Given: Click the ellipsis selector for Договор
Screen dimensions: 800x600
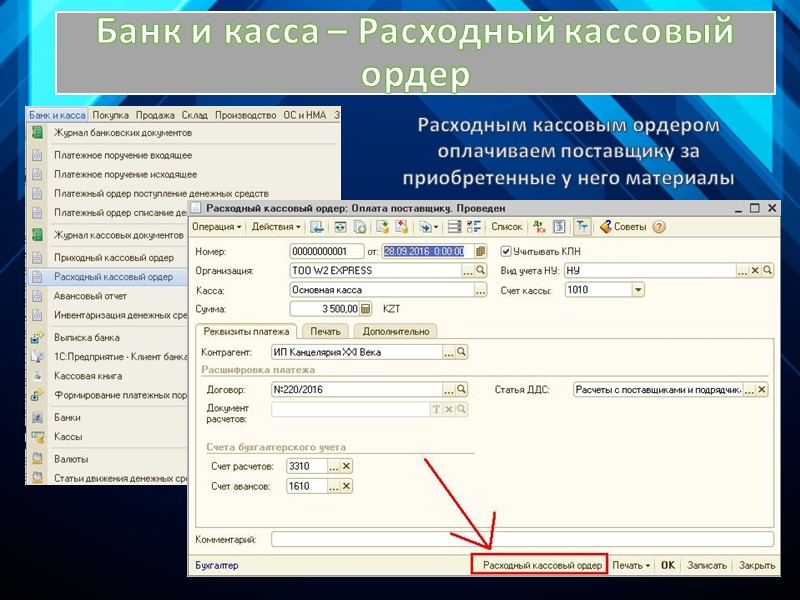Looking at the screenshot, I should coord(448,389).
